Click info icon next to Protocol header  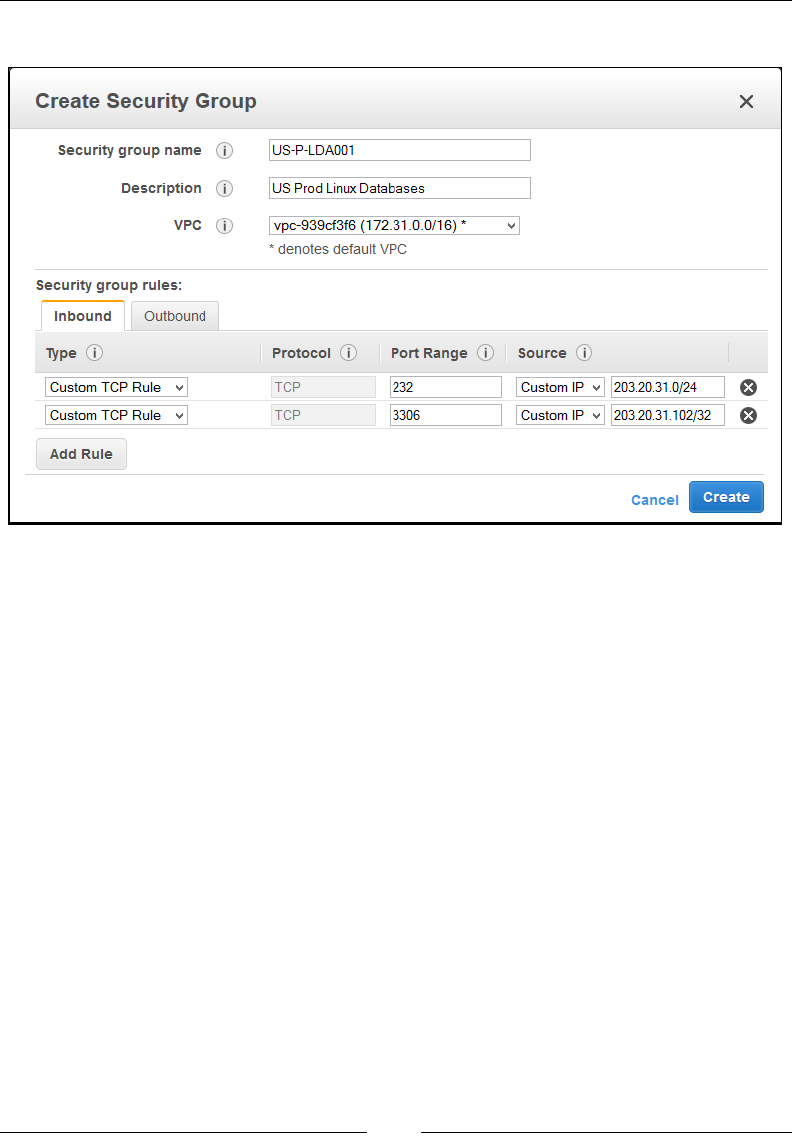pos(349,353)
